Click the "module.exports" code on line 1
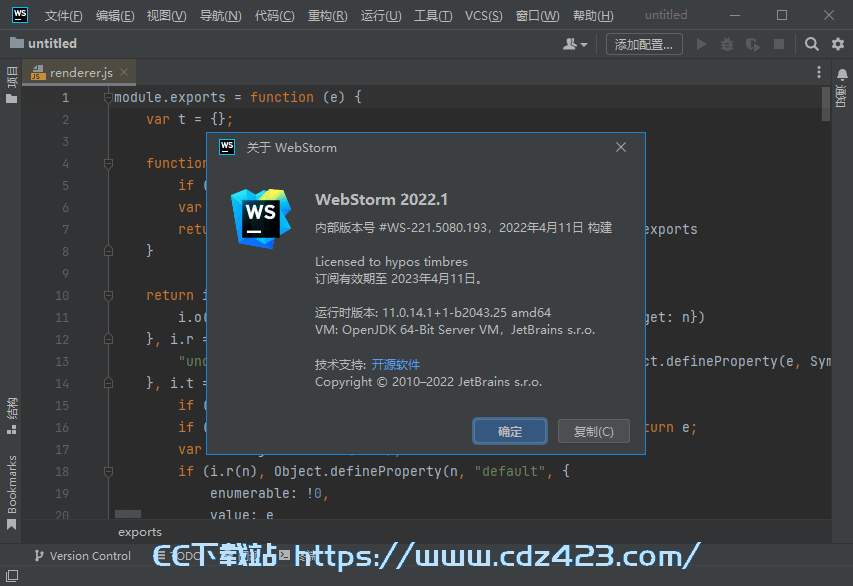Image resolution: width=853 pixels, height=586 pixels. tap(170, 97)
